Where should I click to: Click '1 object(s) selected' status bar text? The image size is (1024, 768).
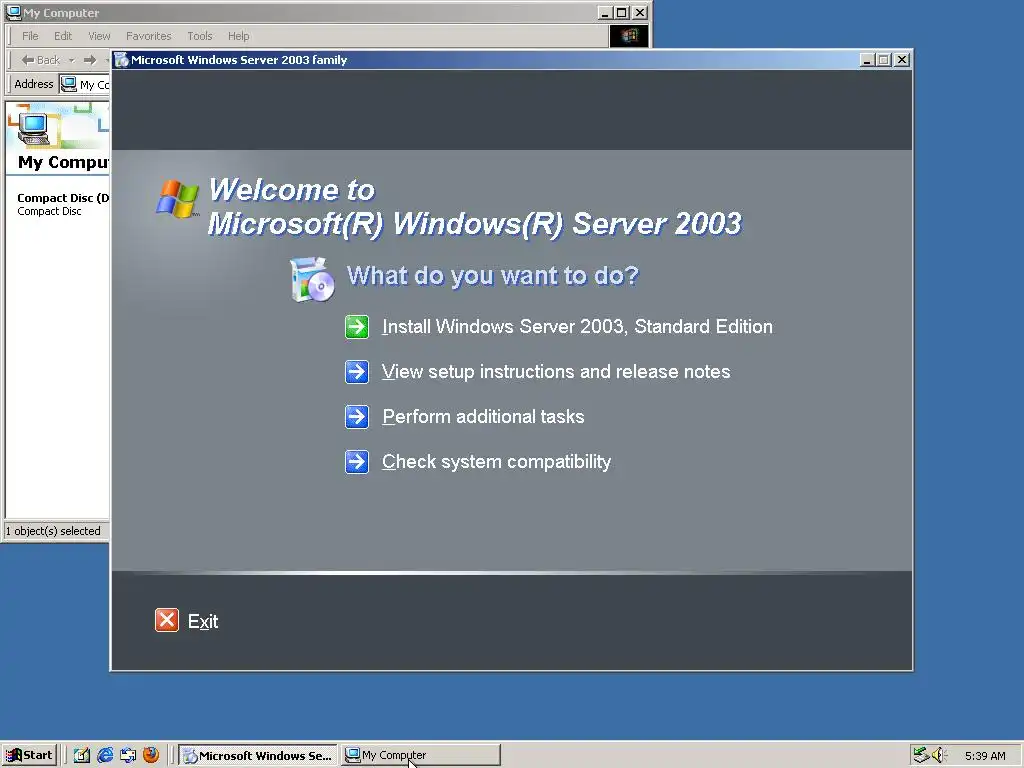point(53,531)
